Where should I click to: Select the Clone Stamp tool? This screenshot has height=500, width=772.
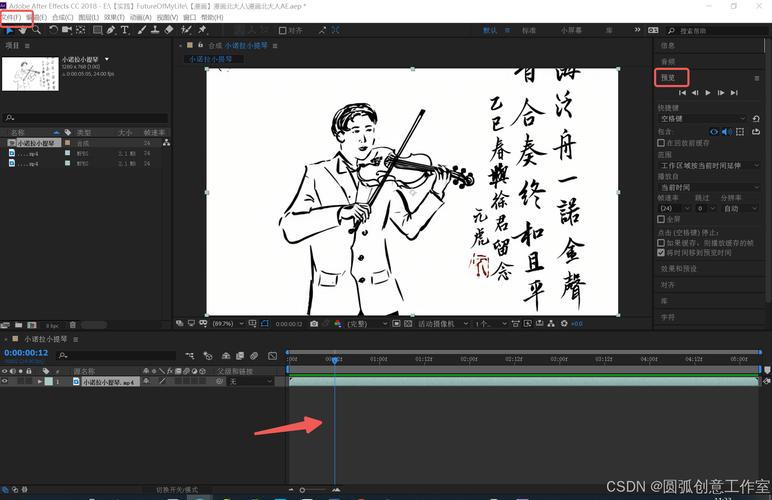(155, 30)
